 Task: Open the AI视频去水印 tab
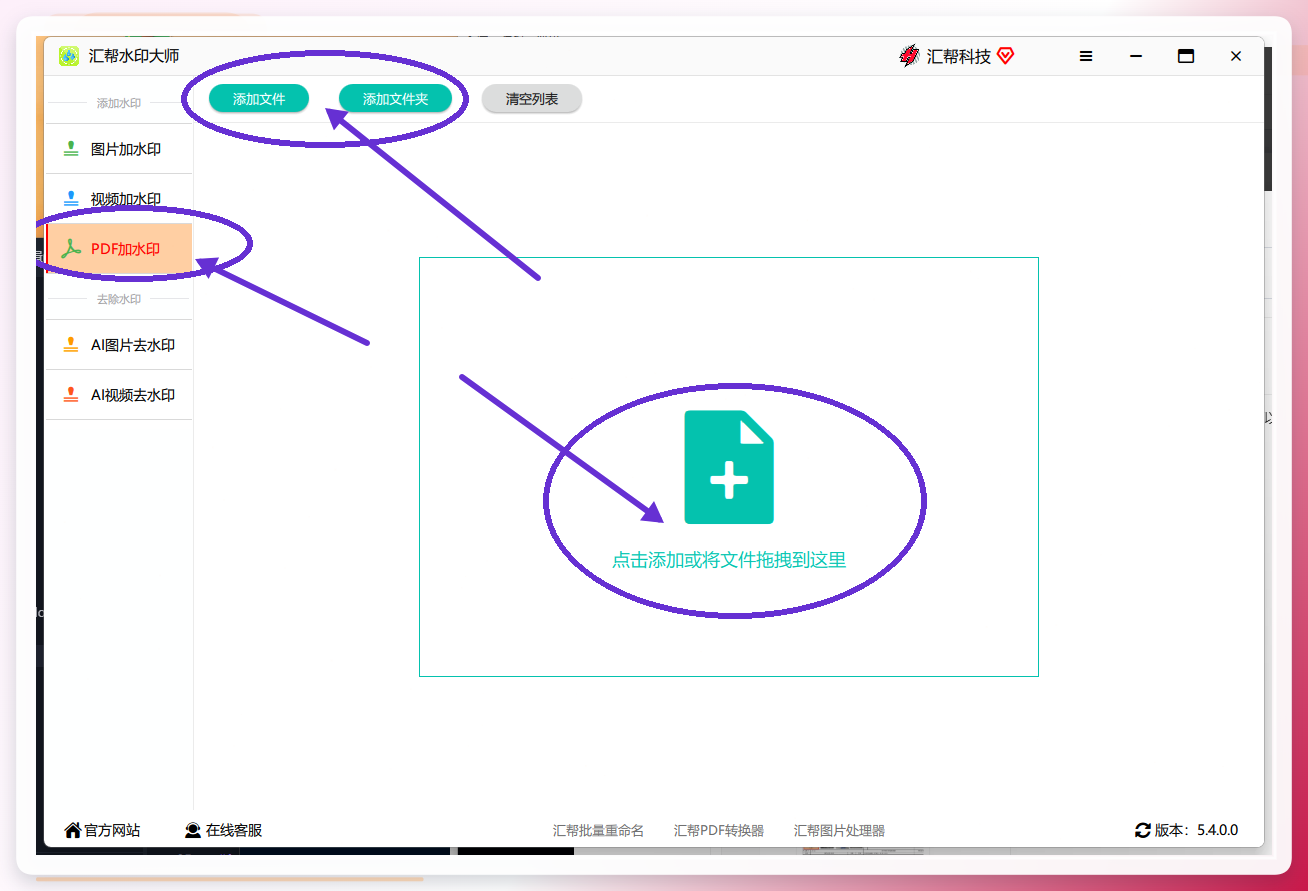point(119,395)
